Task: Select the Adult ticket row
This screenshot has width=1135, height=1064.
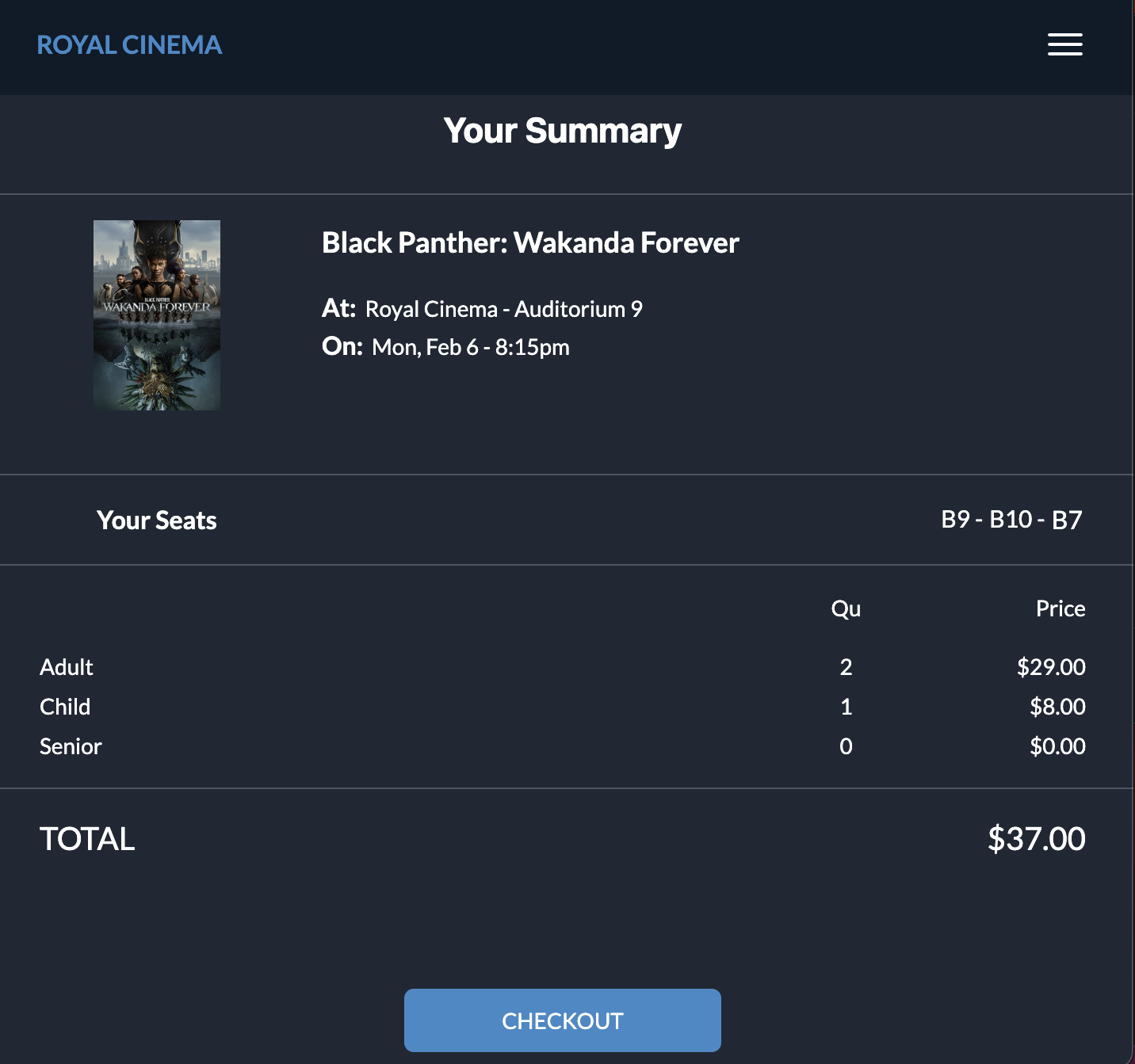Action: point(67,667)
